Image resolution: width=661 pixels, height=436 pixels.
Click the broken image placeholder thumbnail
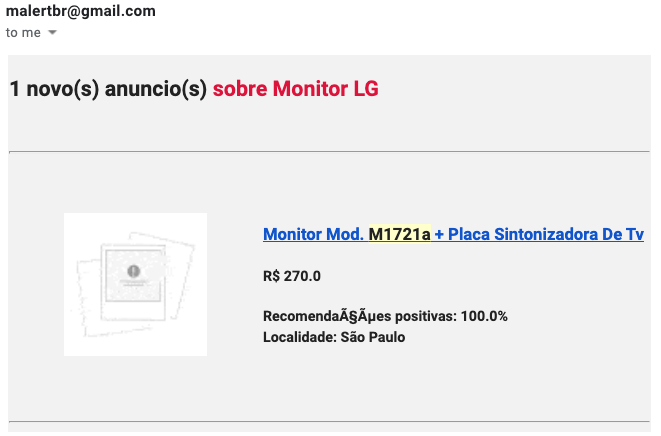[x=135, y=284]
